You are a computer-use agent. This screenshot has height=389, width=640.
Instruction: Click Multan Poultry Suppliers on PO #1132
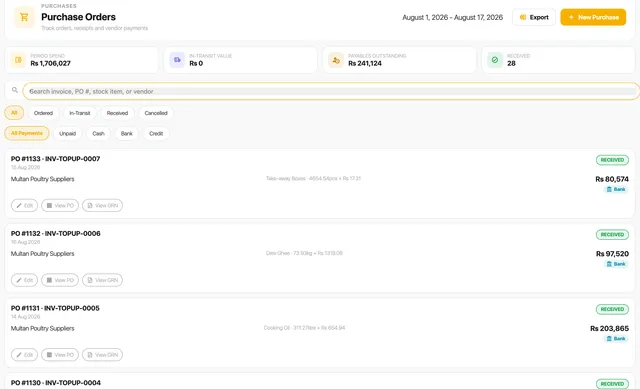coord(42,253)
